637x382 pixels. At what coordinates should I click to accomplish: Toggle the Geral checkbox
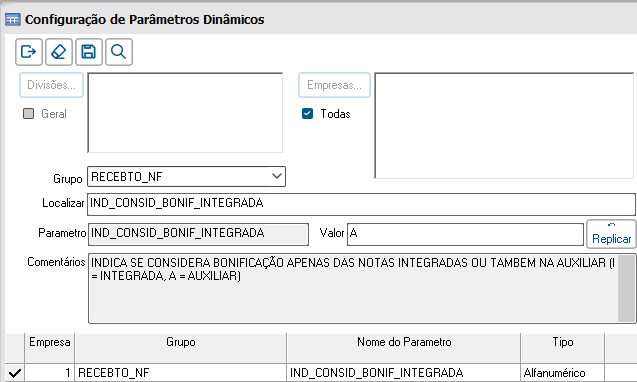point(28,113)
